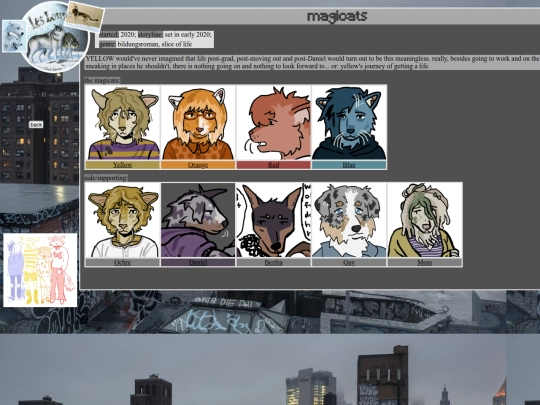Click the four pastel cats sketch image
Image resolution: width=540 pixels, height=405 pixels.
pos(40,270)
